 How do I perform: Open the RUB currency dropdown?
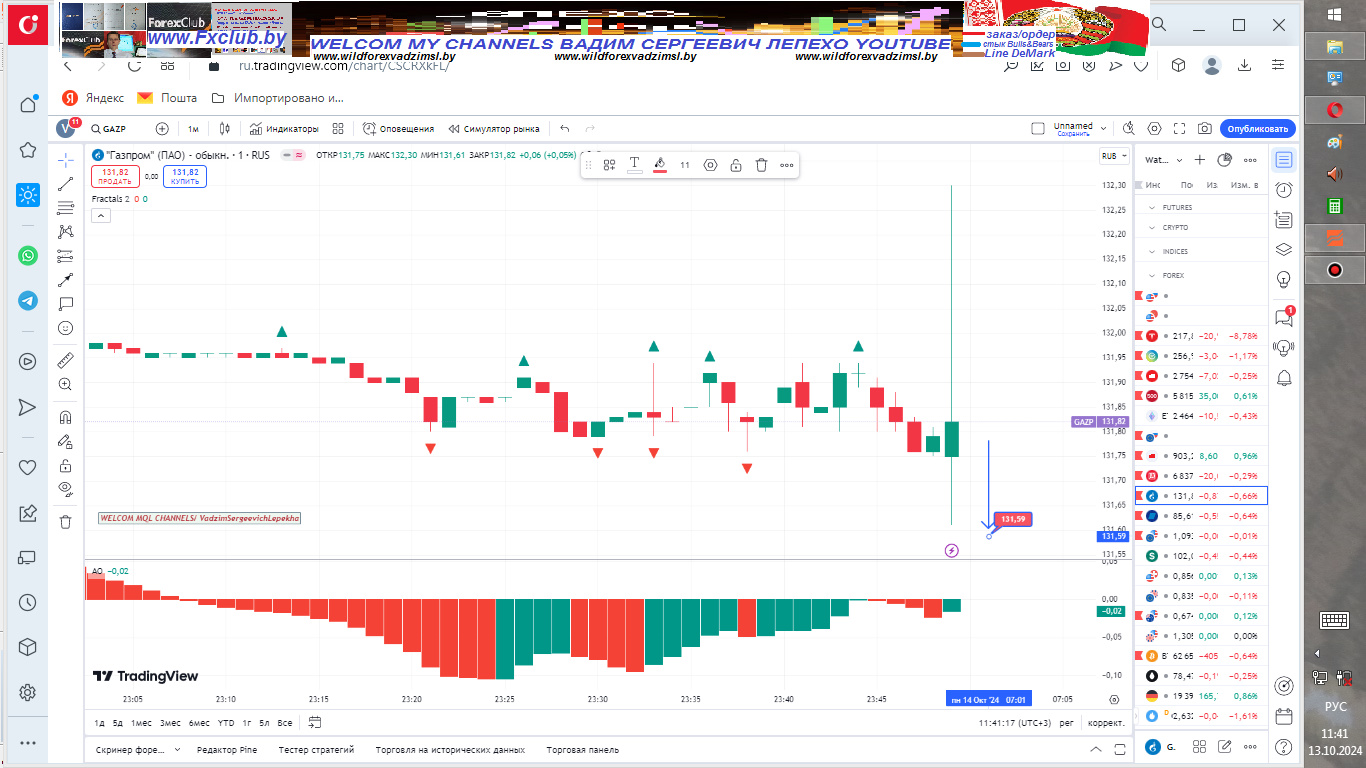[1113, 156]
